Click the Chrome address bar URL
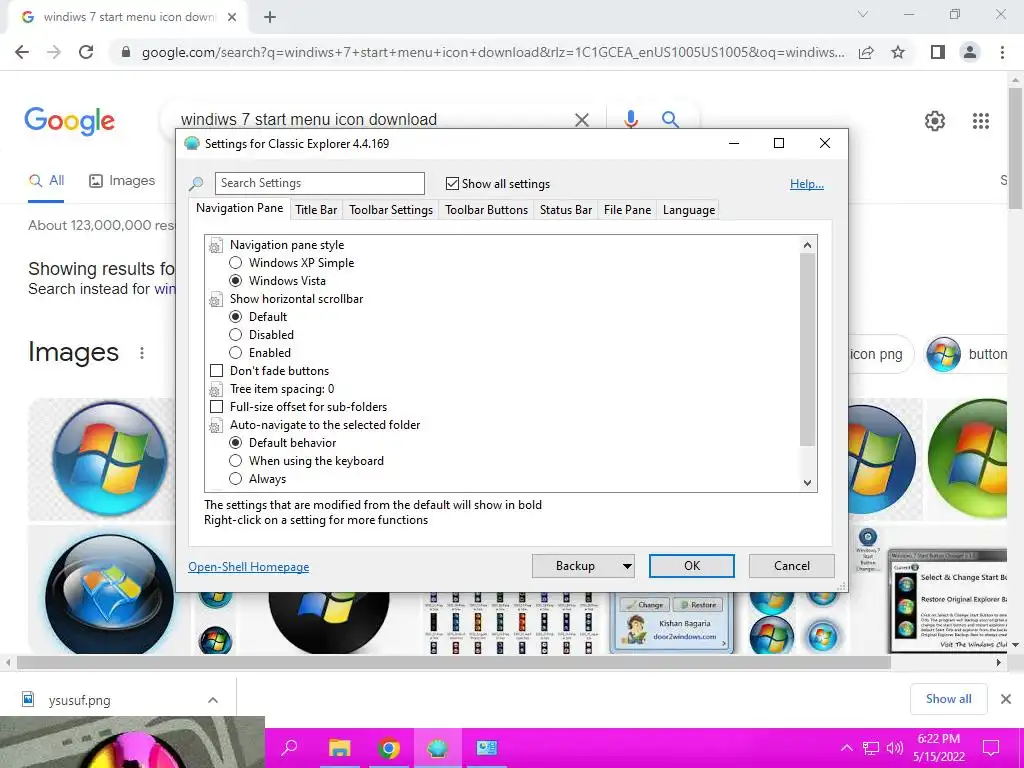Viewport: 1024px width, 768px height. click(493, 52)
